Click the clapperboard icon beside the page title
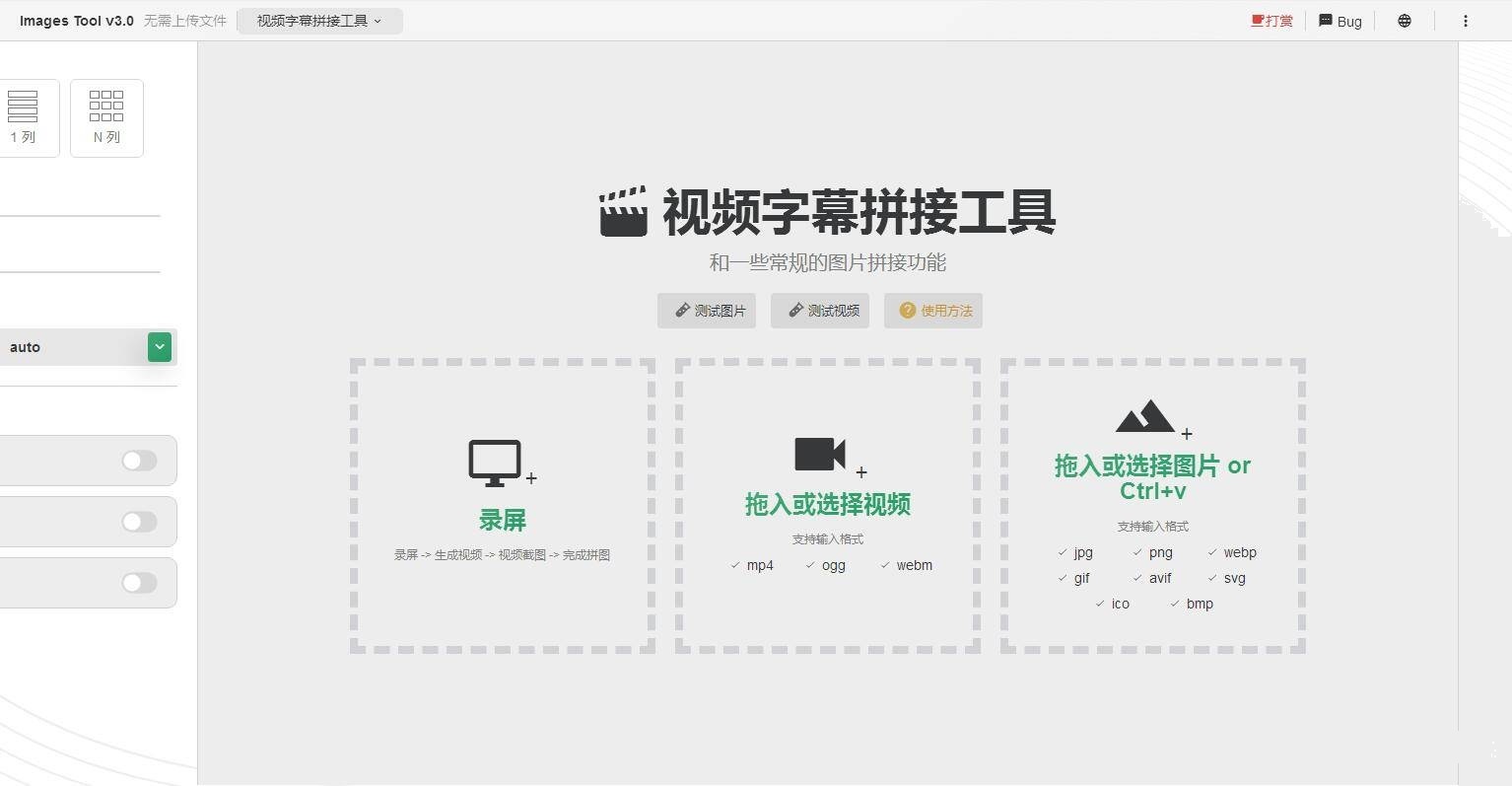Image resolution: width=1512 pixels, height=786 pixels. 622,210
